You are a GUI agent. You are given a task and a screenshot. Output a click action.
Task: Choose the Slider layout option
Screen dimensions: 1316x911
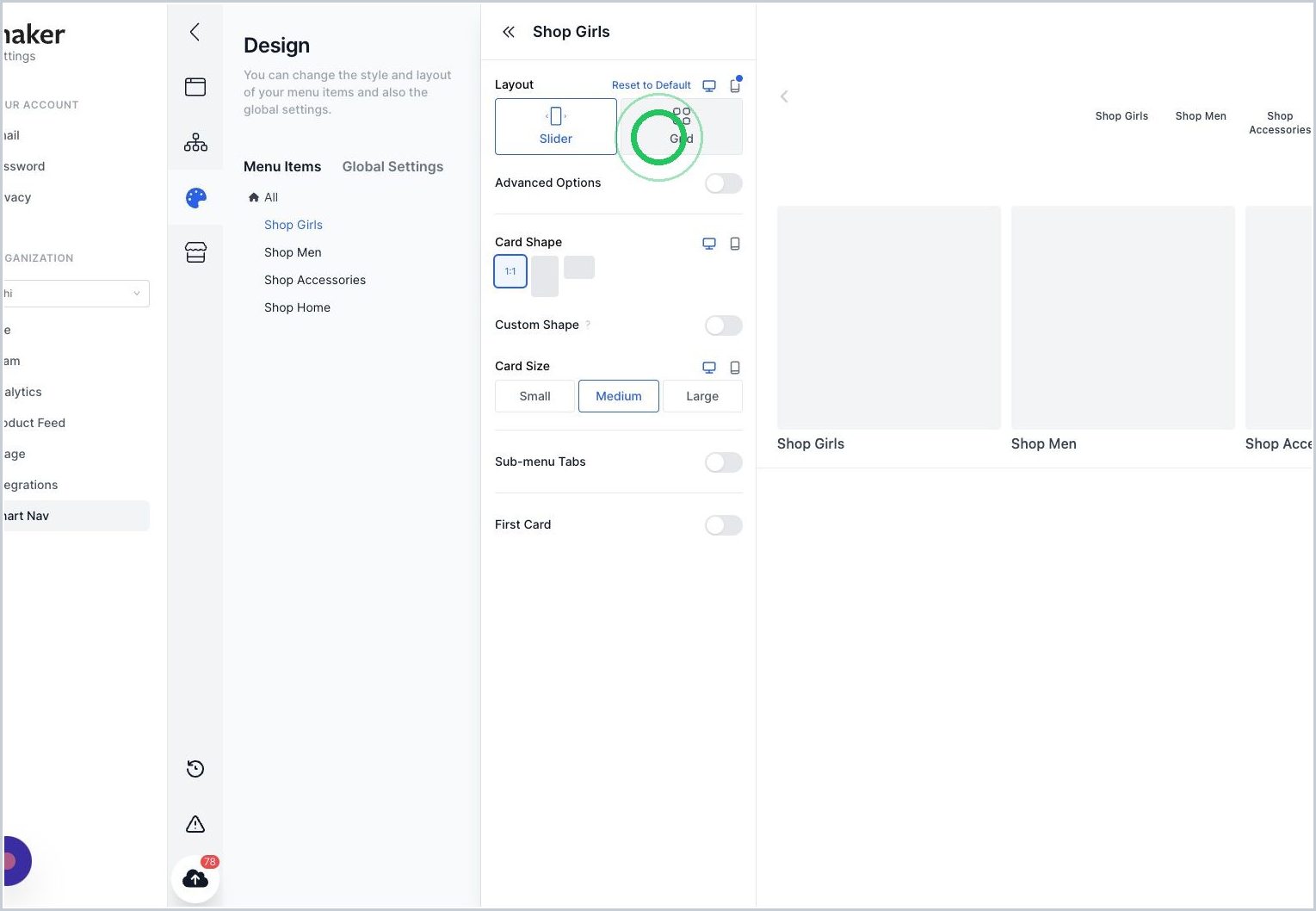pos(556,127)
